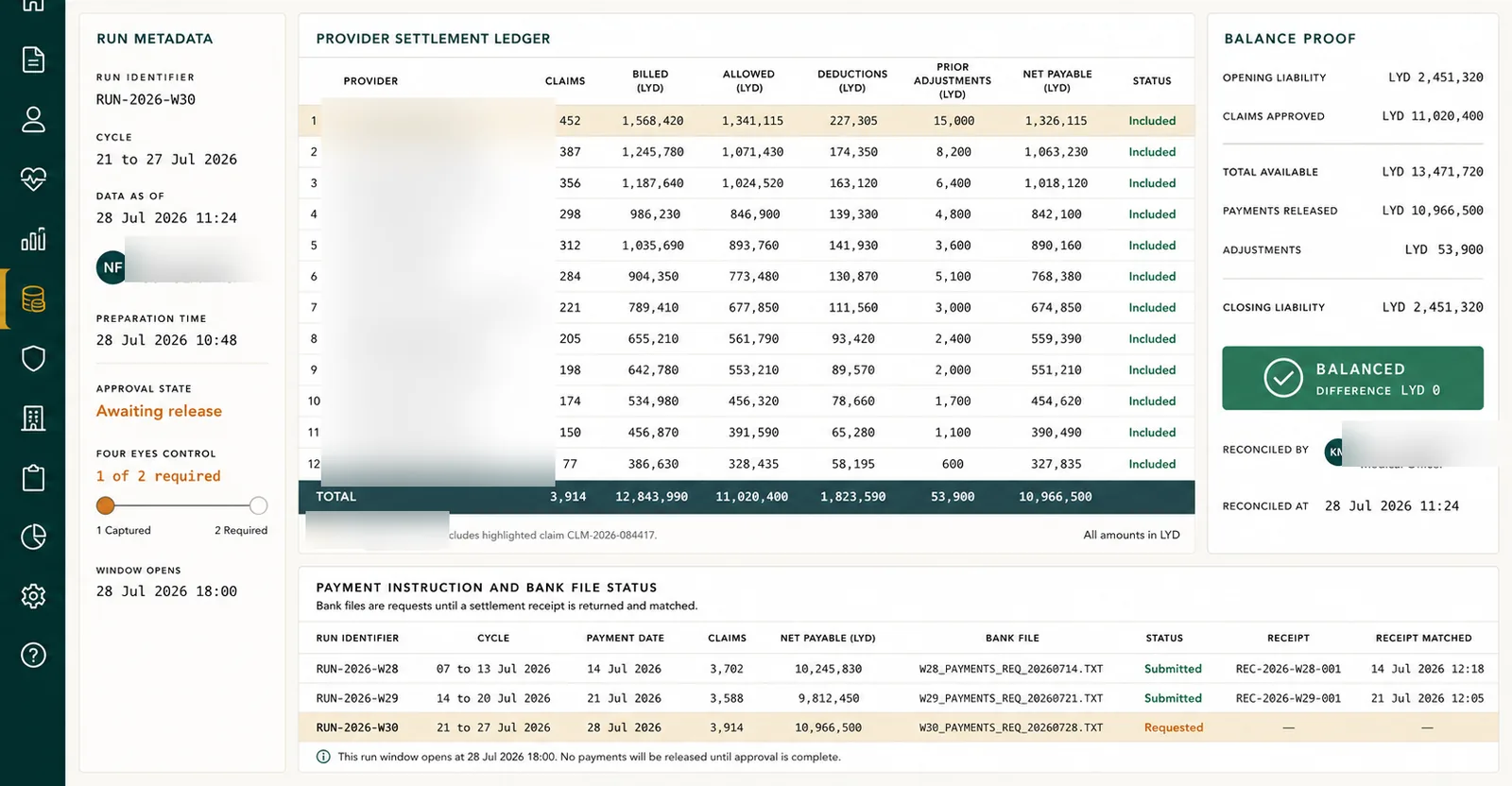Screen dimensions: 1512x786
Task: Click the info icon beside run window note
Action: (323, 757)
